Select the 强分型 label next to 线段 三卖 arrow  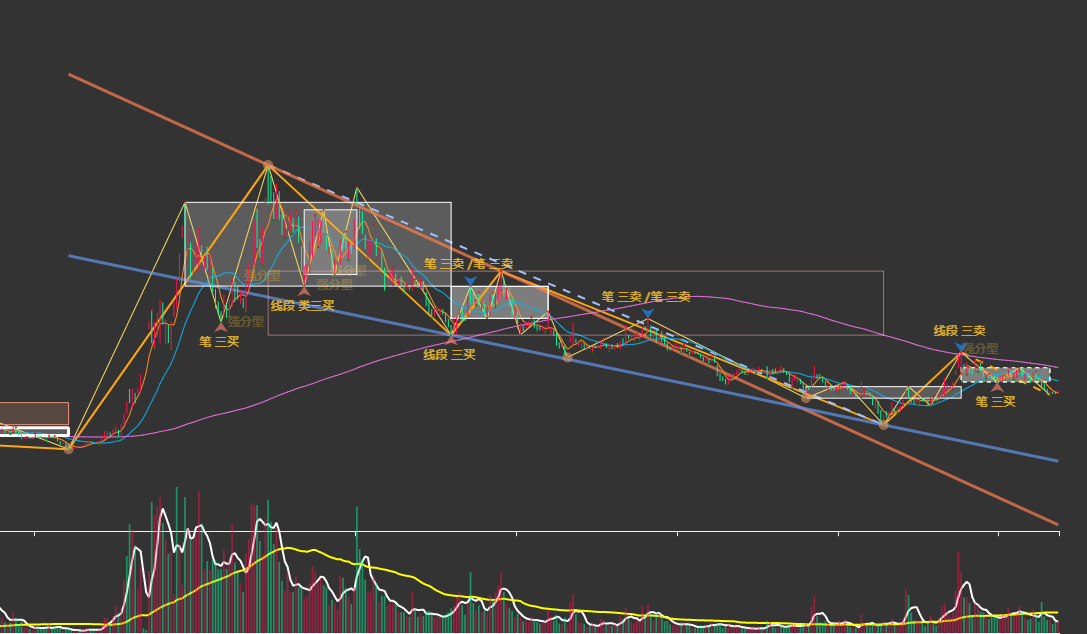pos(982,349)
